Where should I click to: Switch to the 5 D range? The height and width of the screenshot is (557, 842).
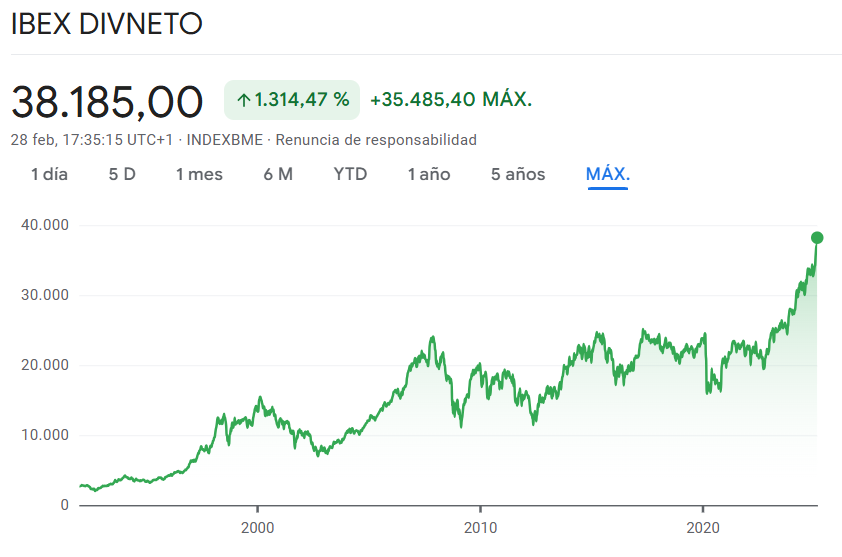[122, 174]
